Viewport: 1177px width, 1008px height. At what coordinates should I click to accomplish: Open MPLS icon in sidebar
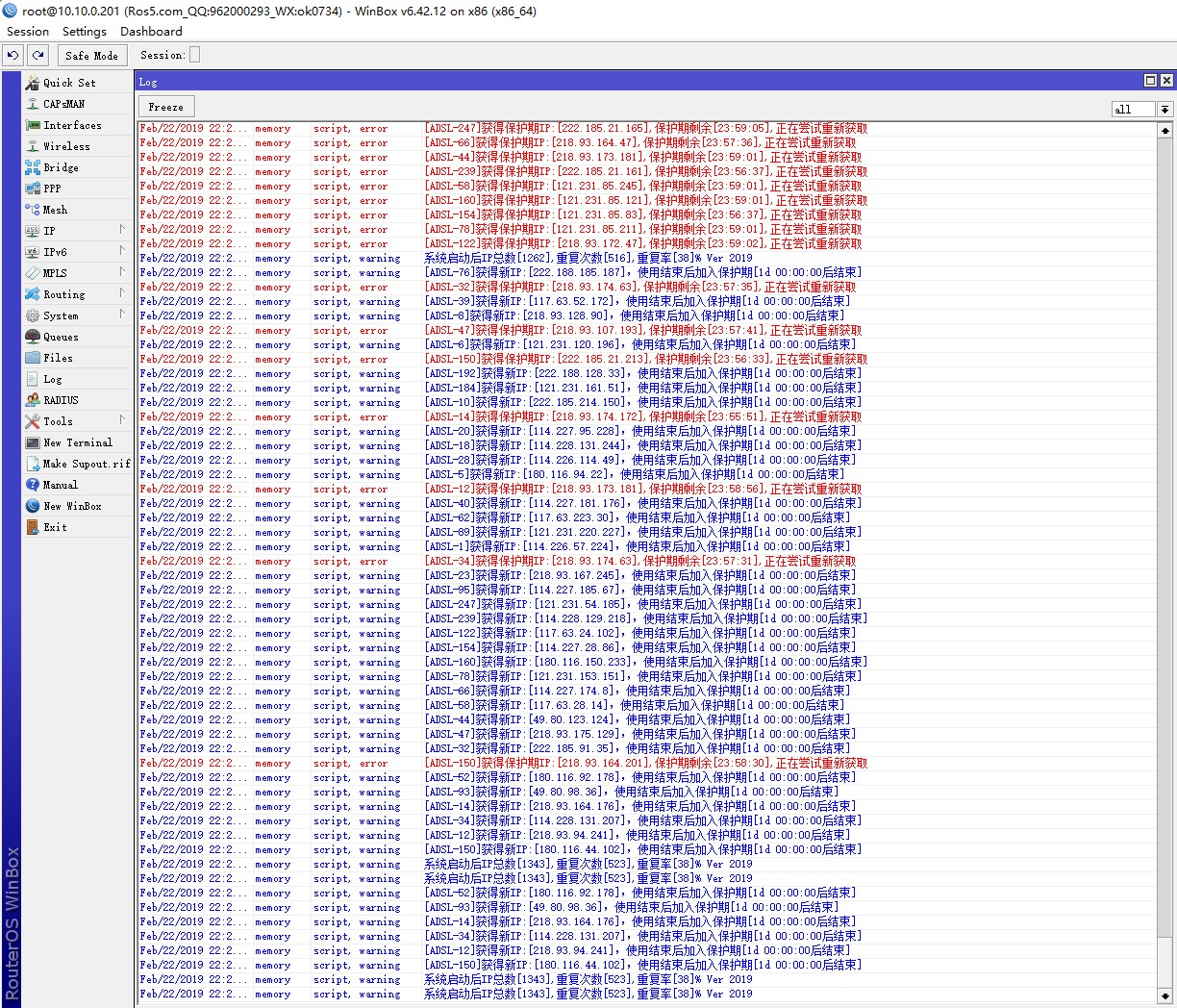coord(33,273)
